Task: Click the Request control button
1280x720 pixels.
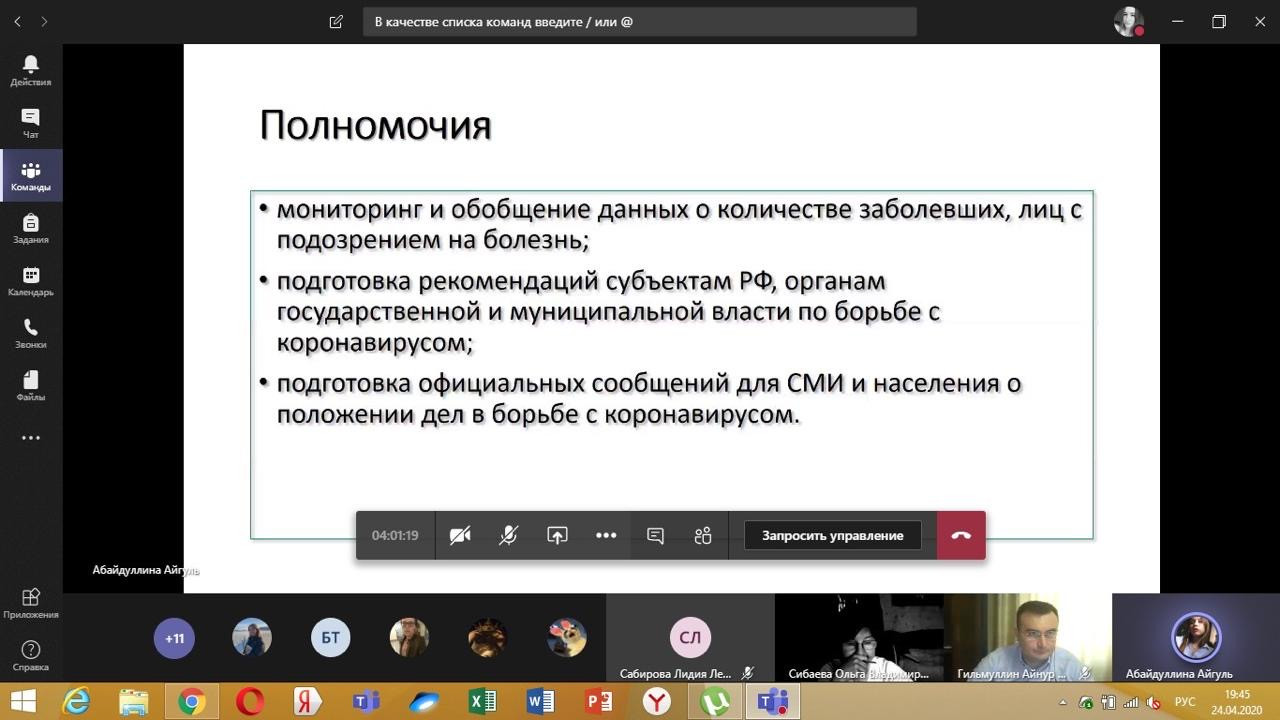Action: click(832, 536)
